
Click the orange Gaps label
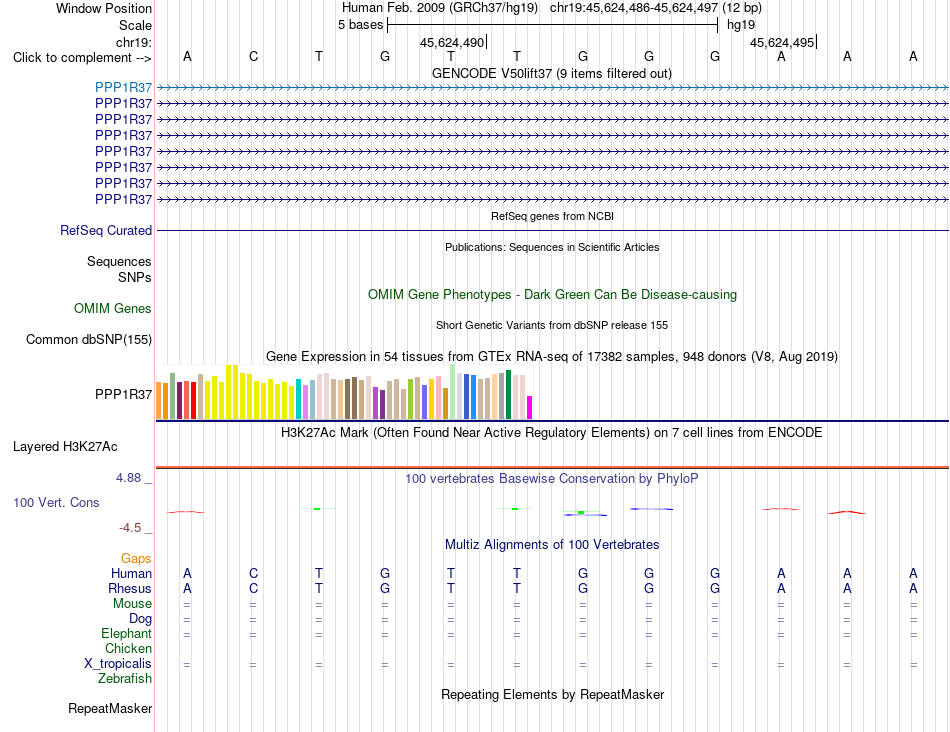coord(136,559)
